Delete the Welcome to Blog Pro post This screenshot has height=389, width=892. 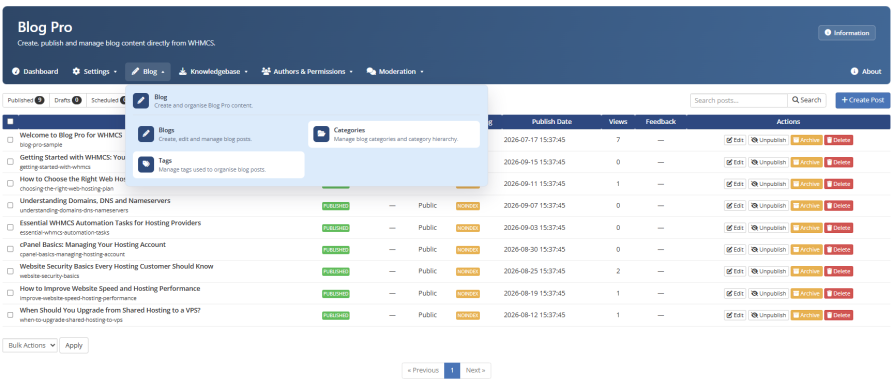839,140
